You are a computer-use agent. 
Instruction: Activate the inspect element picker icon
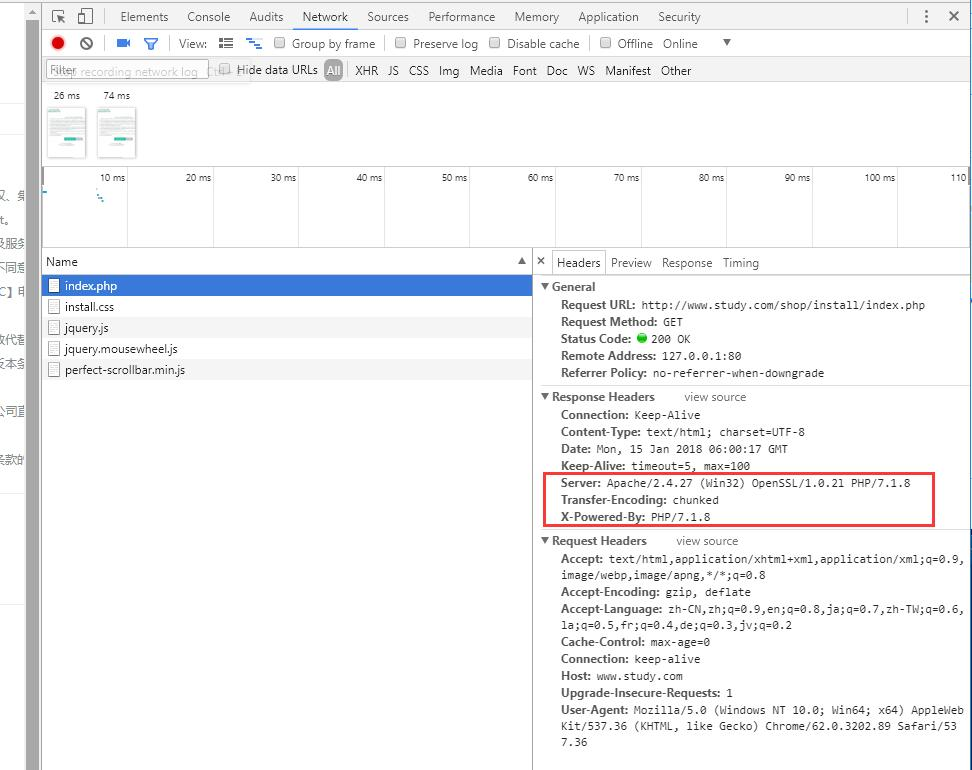tap(58, 17)
